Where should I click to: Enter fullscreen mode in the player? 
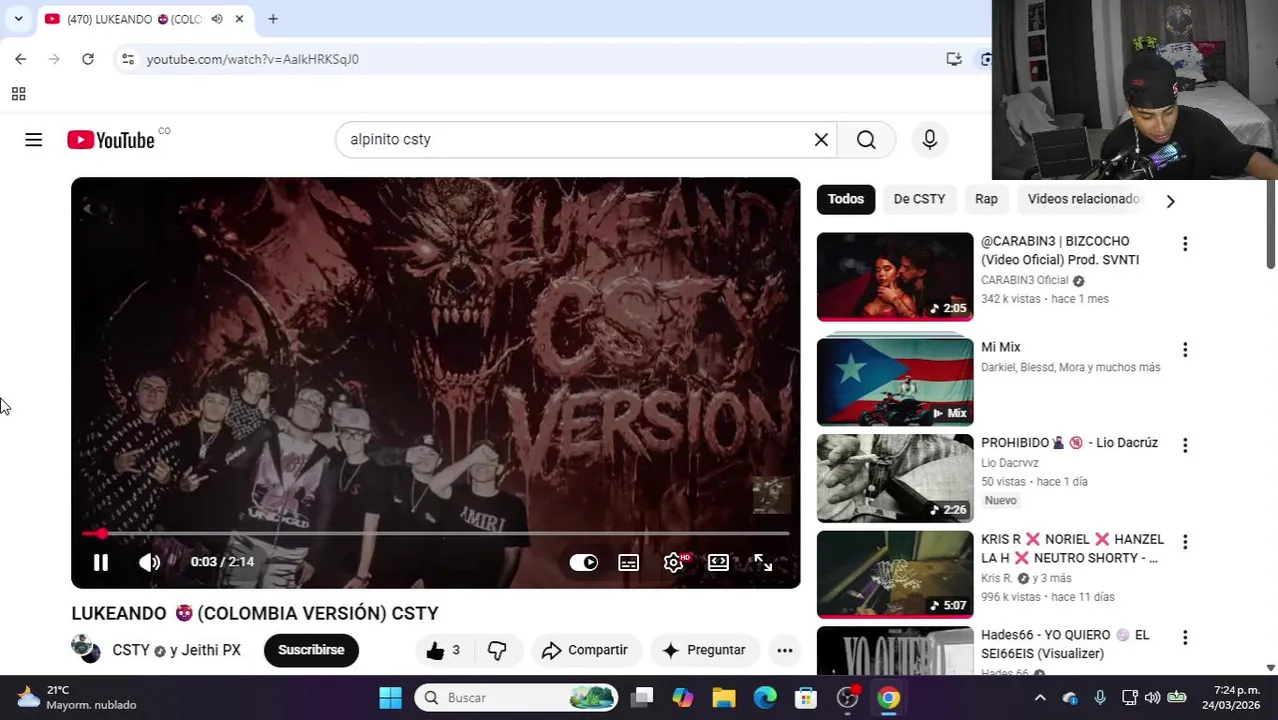click(763, 562)
